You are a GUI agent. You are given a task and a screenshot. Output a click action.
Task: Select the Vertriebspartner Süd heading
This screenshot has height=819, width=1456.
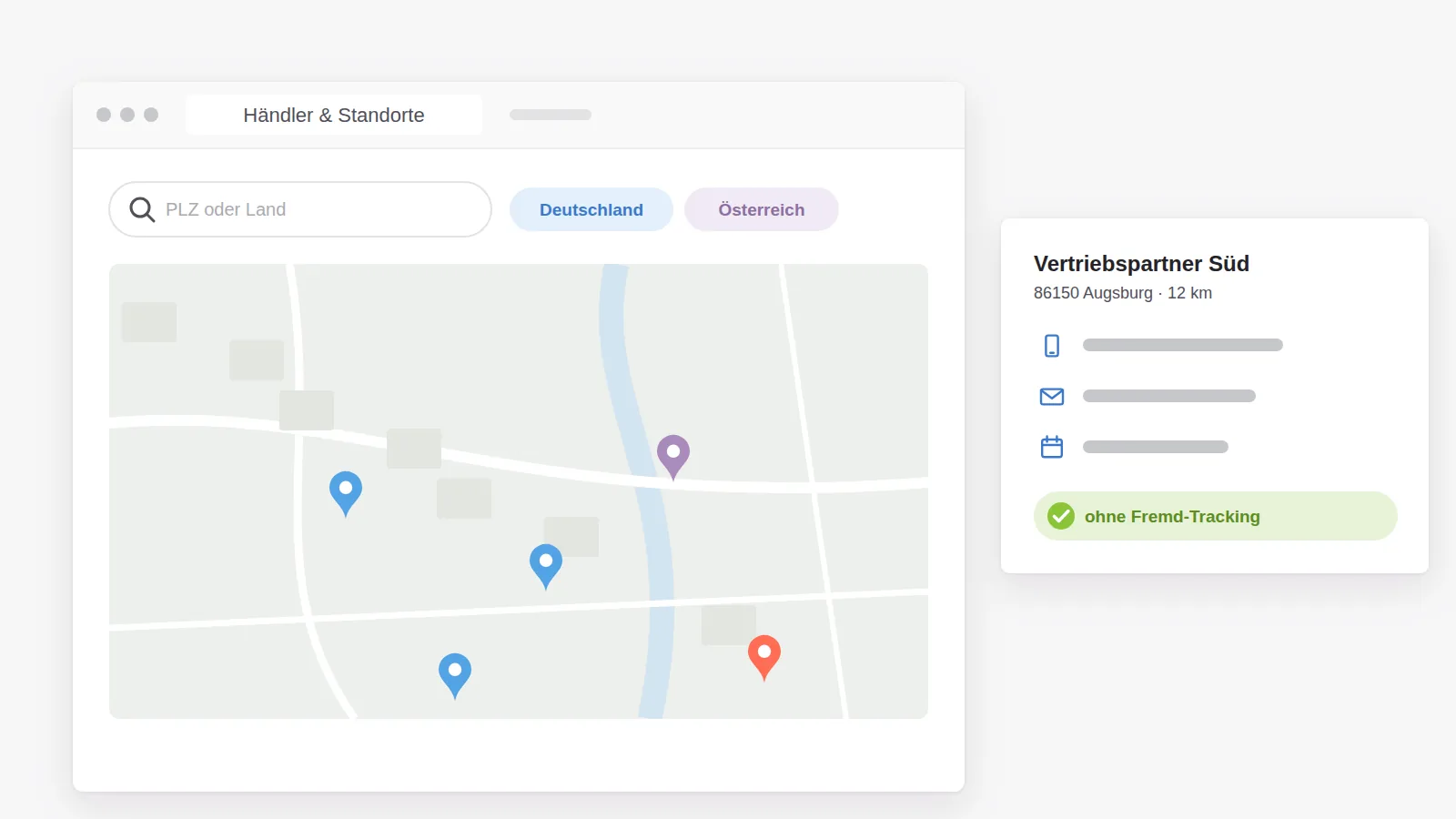[1141, 264]
